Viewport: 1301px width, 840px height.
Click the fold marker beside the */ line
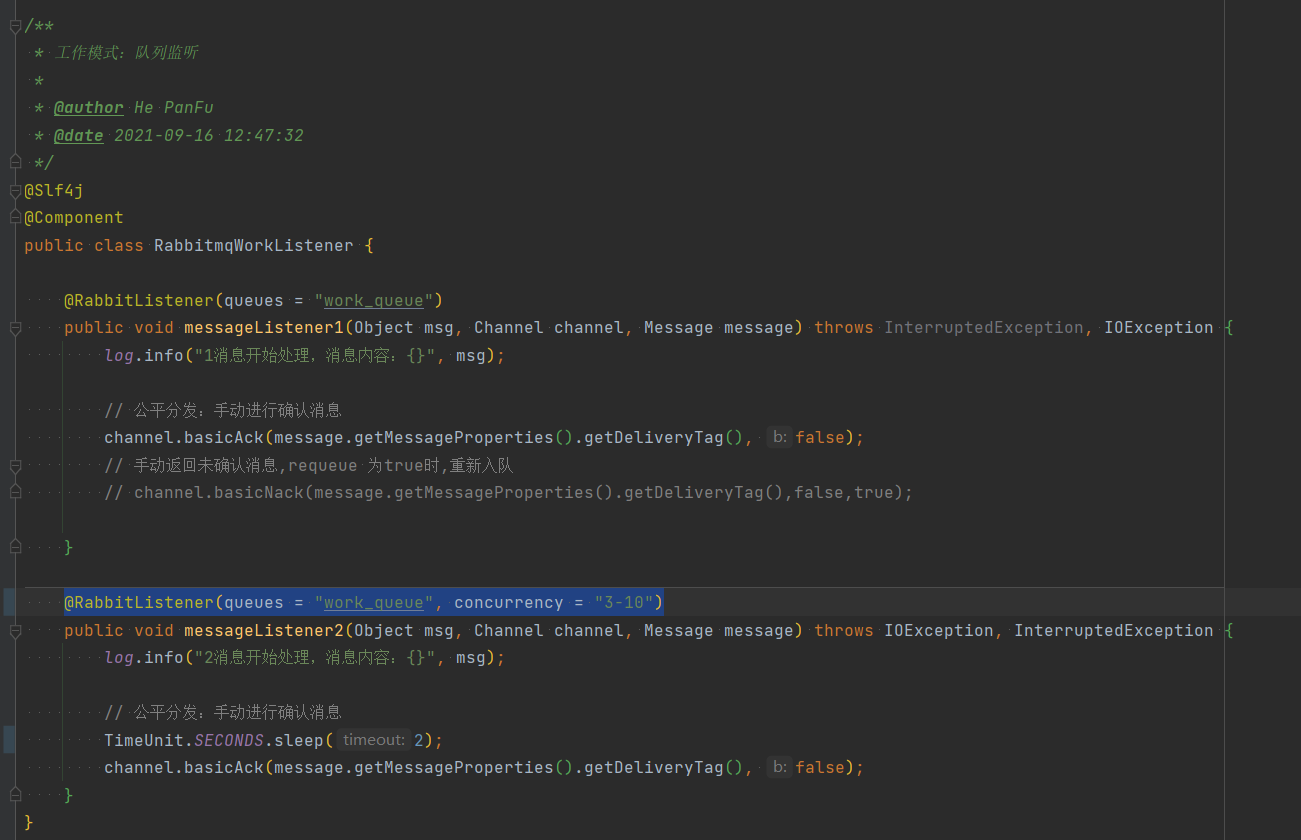(15, 162)
